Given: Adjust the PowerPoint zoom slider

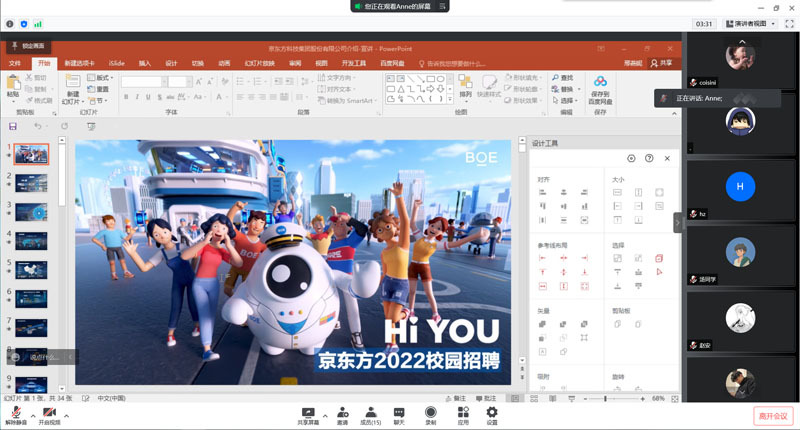Looking at the screenshot, I should tap(606, 398).
